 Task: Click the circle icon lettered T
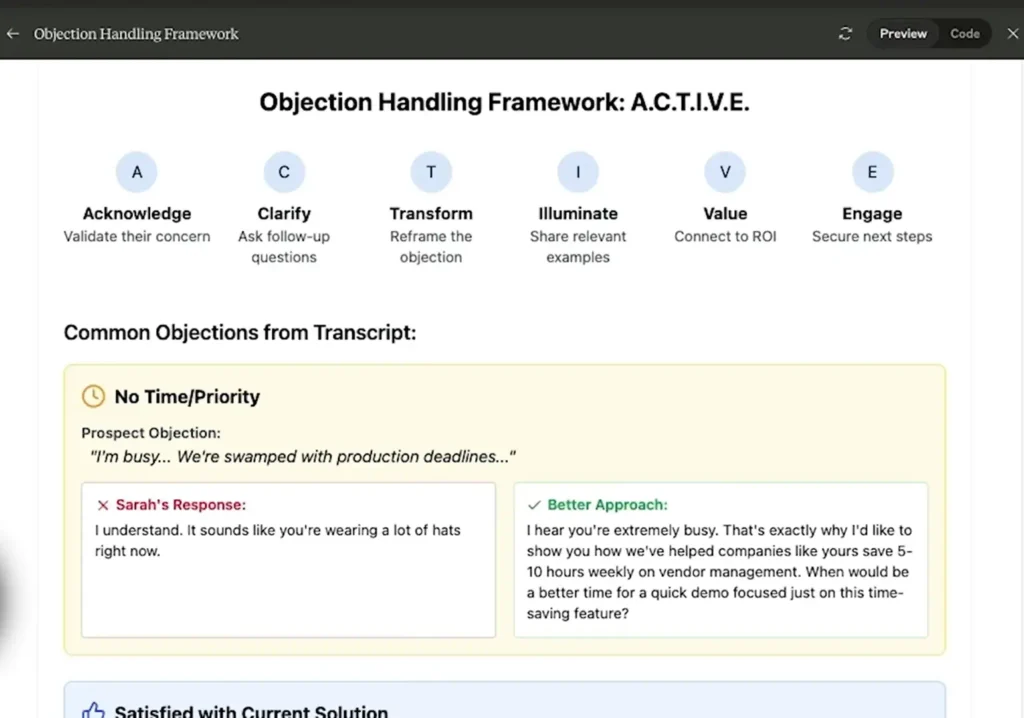(x=431, y=172)
